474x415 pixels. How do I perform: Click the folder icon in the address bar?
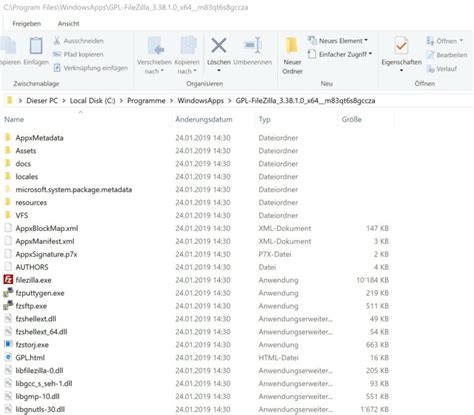[10, 100]
